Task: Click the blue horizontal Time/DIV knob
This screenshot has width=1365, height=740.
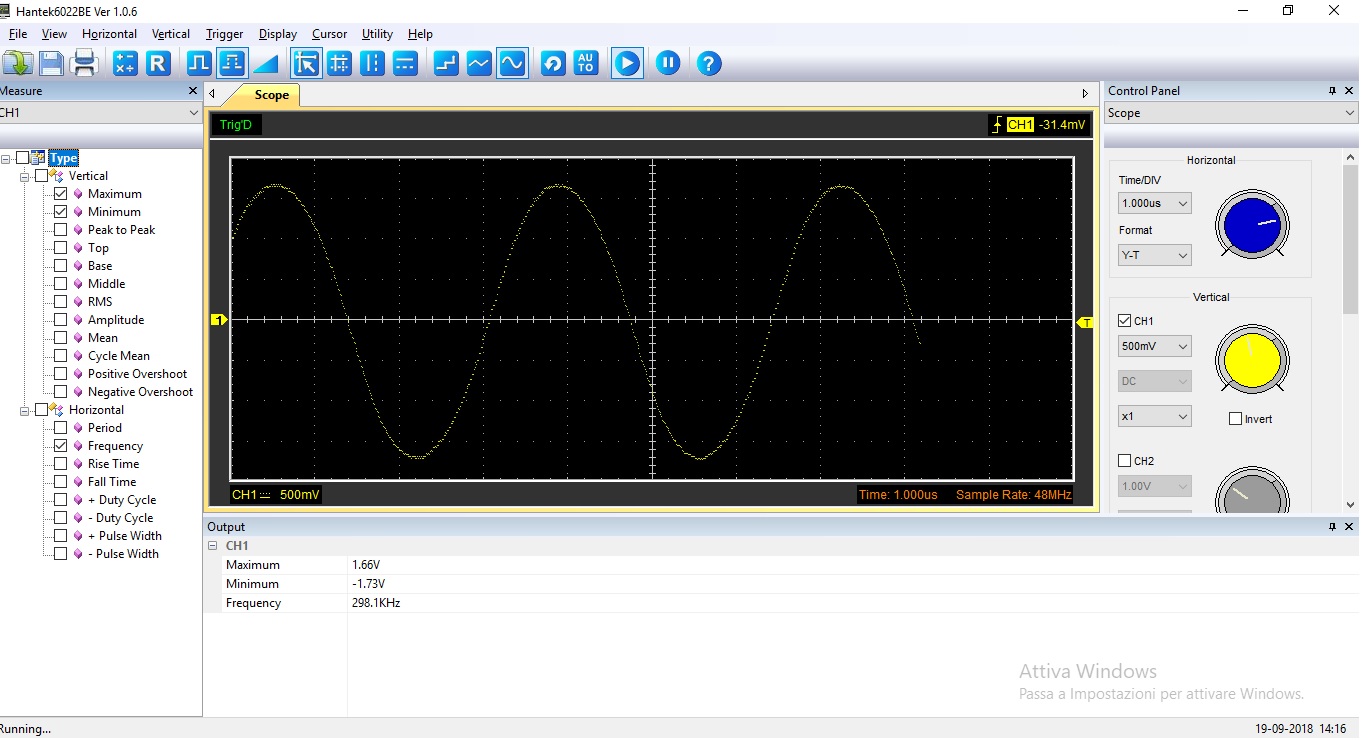Action: click(x=1252, y=224)
